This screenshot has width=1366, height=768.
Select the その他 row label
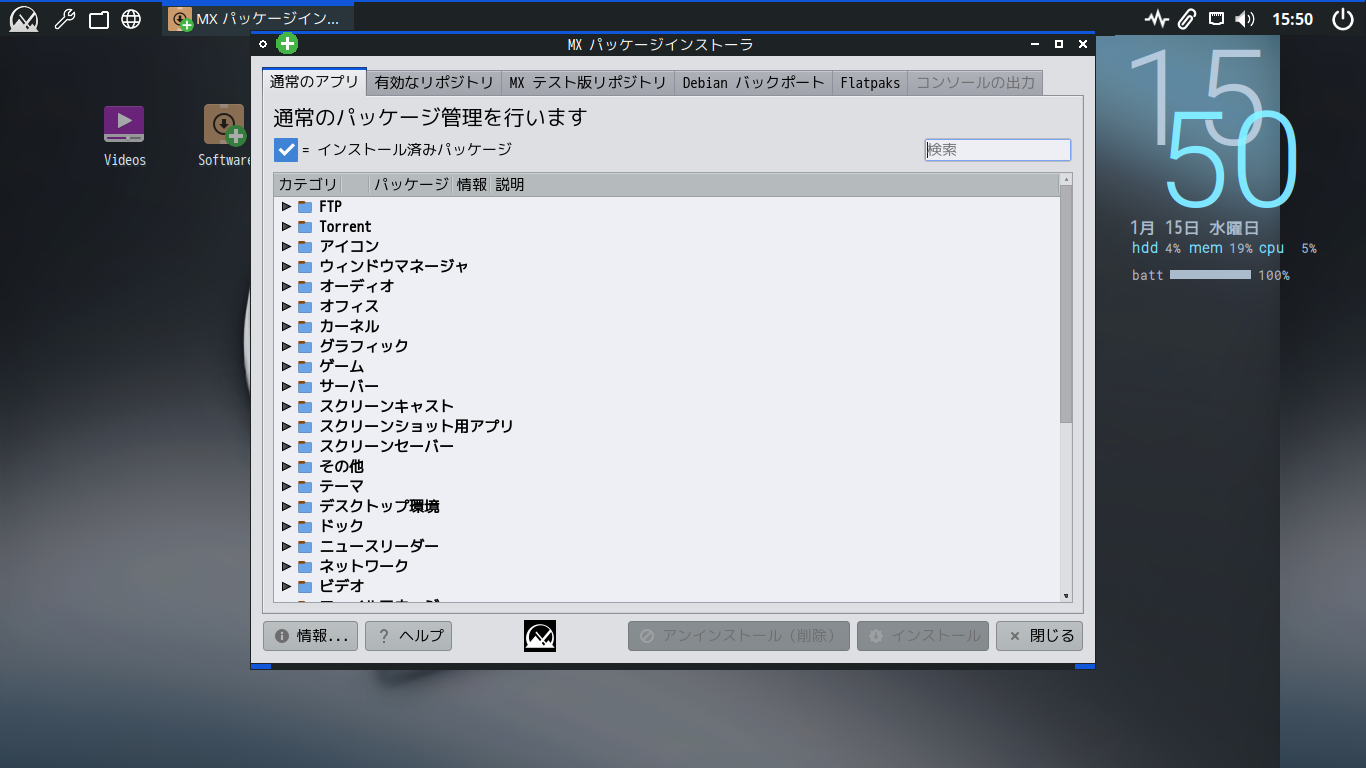point(342,466)
